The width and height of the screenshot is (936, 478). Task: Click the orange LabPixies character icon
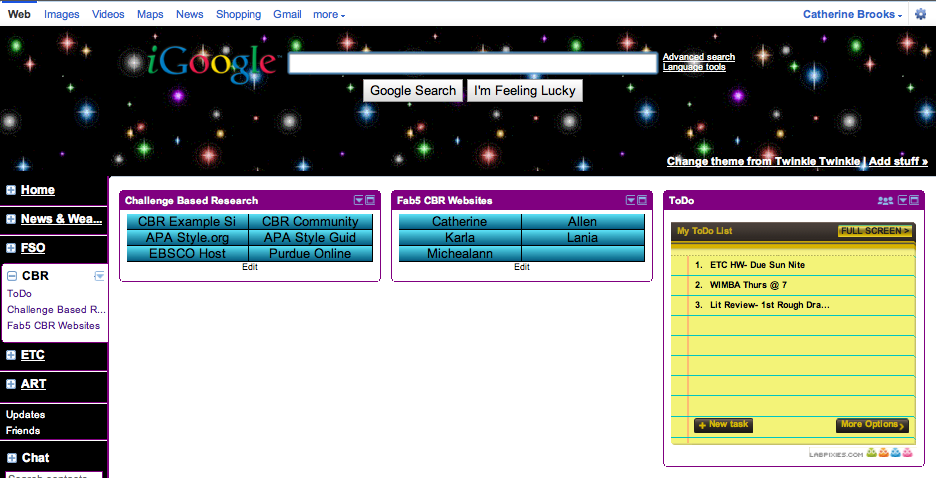coord(883,453)
